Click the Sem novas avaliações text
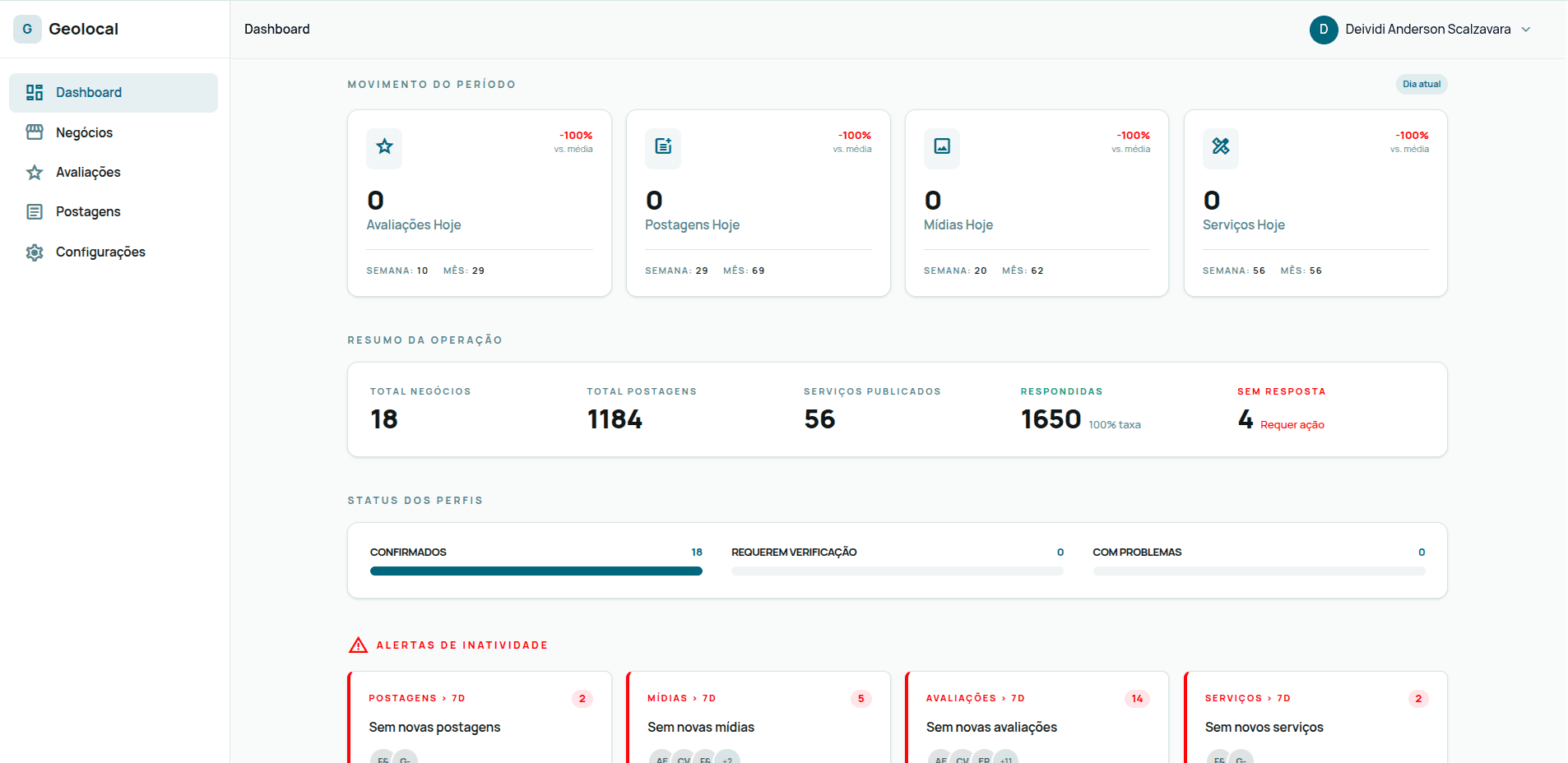This screenshot has width=1568, height=763. (991, 728)
